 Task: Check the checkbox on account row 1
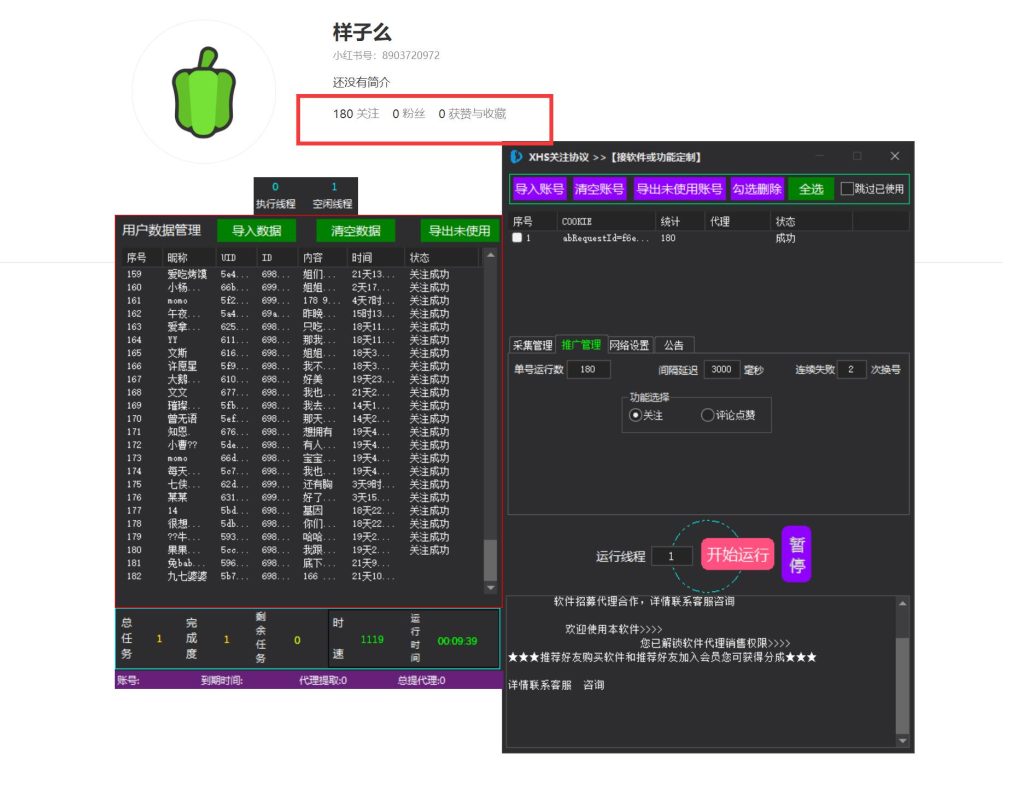[516, 237]
